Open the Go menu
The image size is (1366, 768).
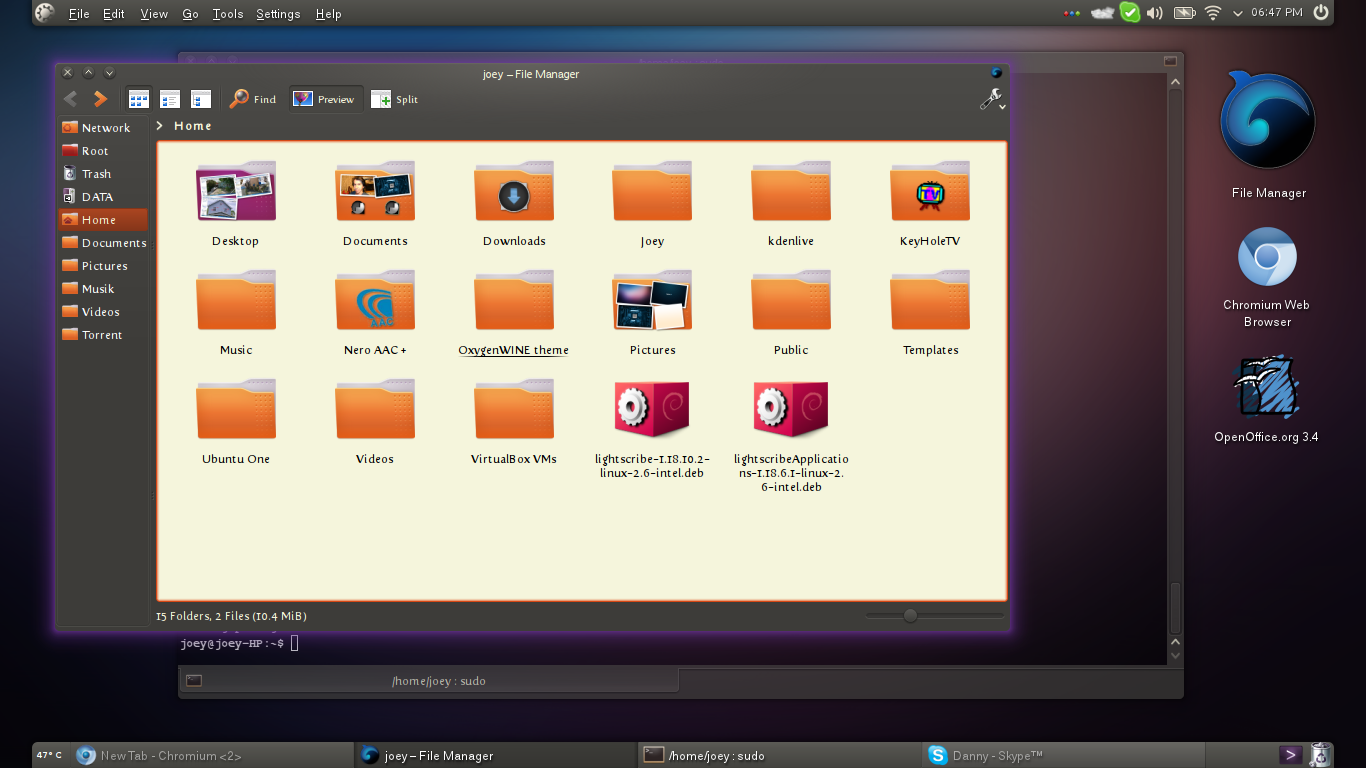click(191, 14)
